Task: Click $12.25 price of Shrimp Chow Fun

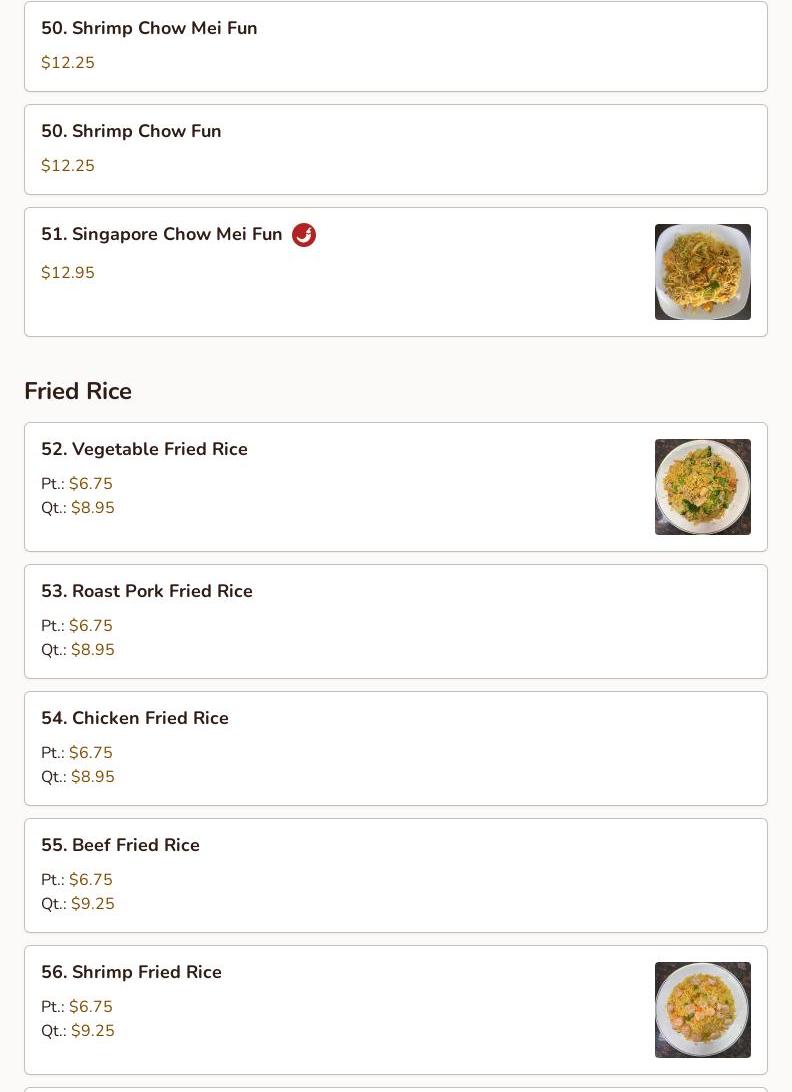Action: (x=68, y=166)
